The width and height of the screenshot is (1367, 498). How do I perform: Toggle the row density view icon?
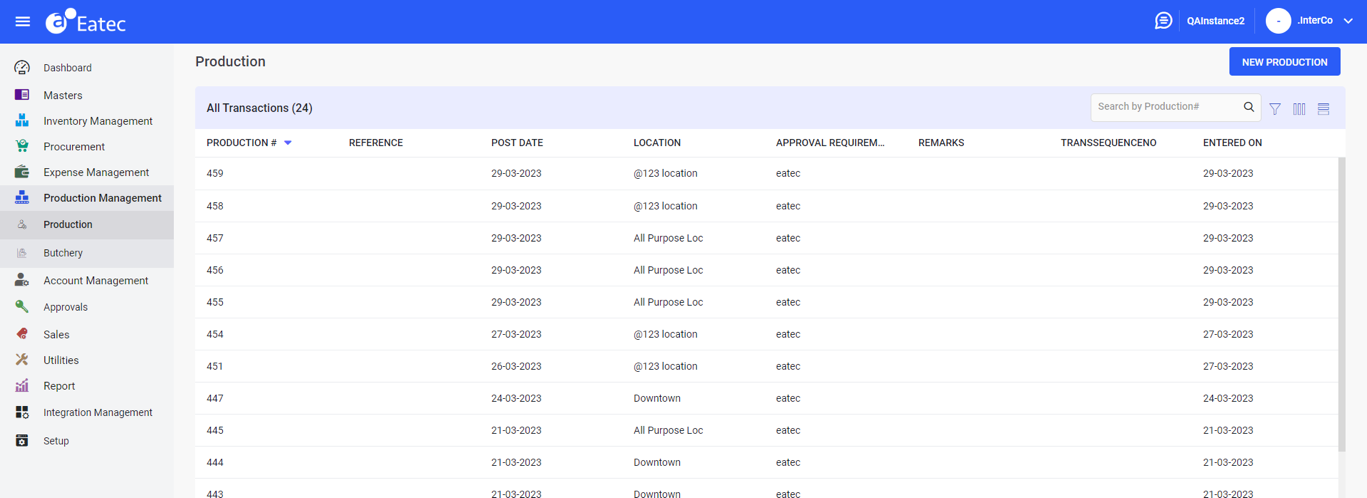click(x=1323, y=108)
